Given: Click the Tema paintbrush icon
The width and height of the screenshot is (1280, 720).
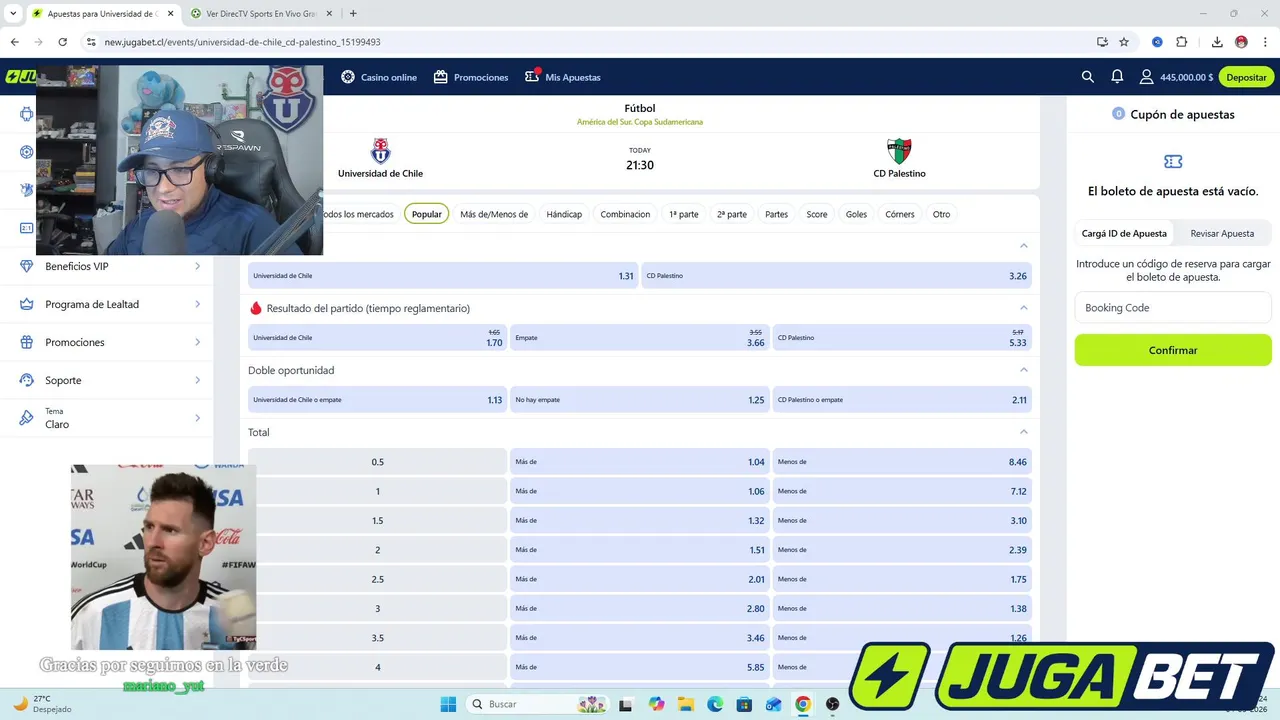Looking at the screenshot, I should [x=27, y=418].
